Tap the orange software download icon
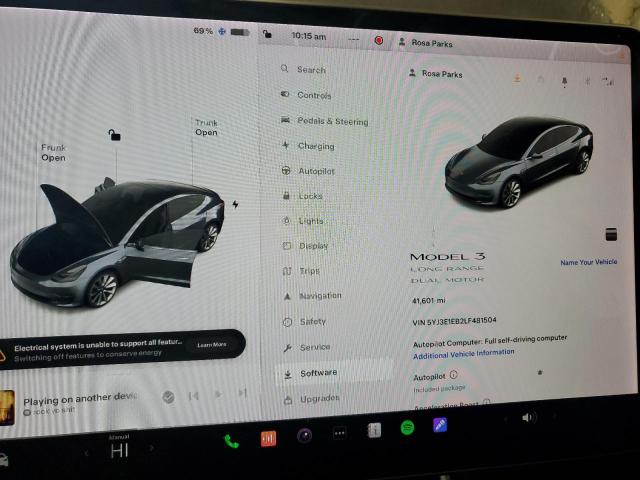Viewport: 640px width, 480px height. coord(517,78)
